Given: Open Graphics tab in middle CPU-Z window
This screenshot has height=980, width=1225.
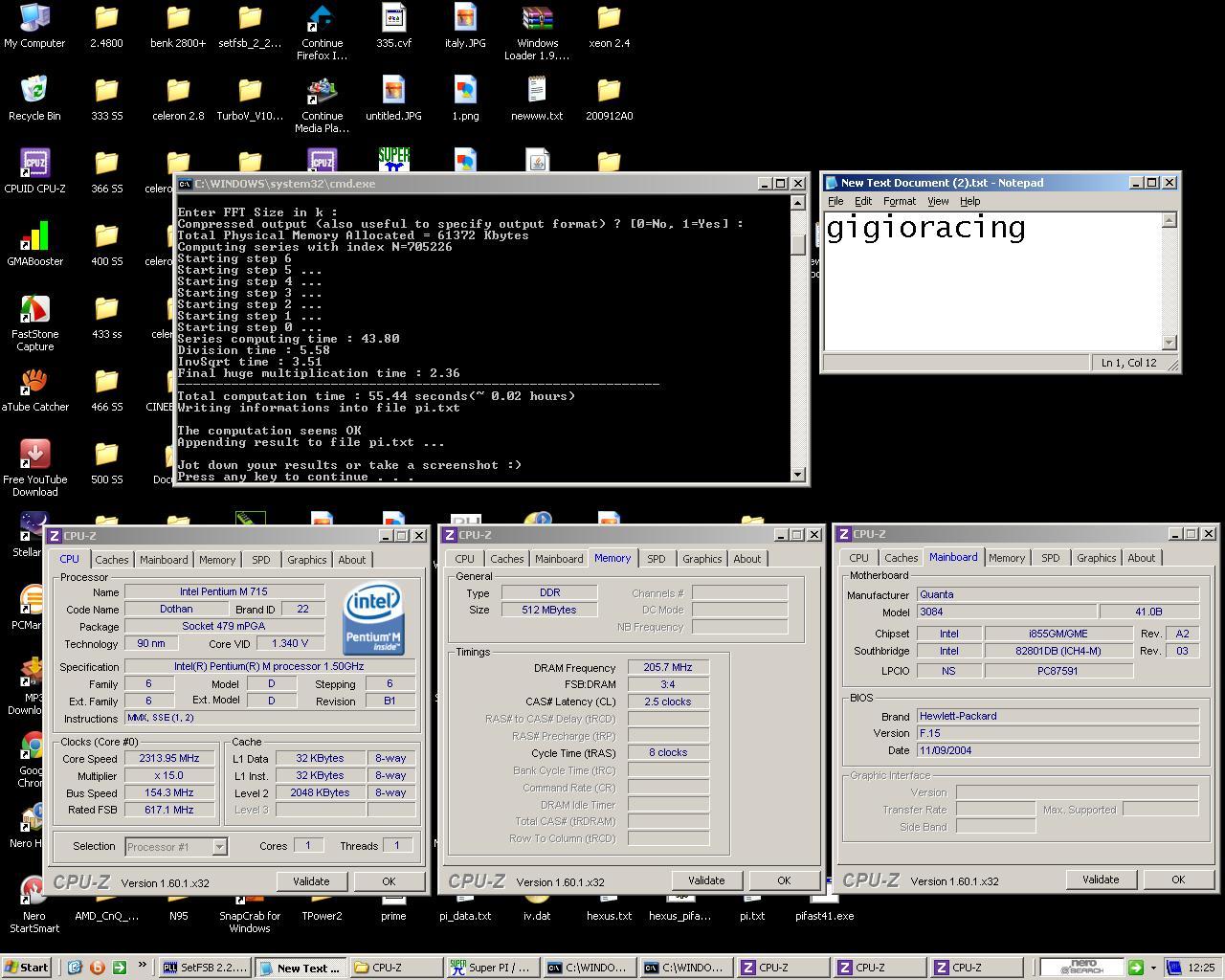Looking at the screenshot, I should (x=702, y=559).
